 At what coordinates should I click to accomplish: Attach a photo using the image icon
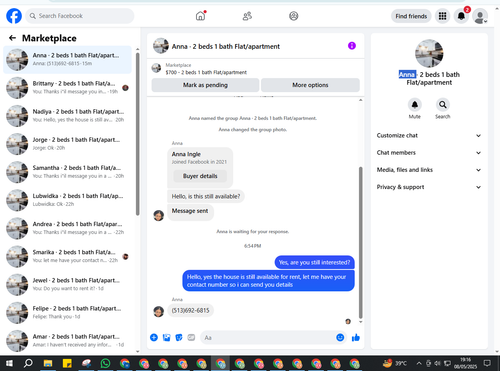(166, 338)
